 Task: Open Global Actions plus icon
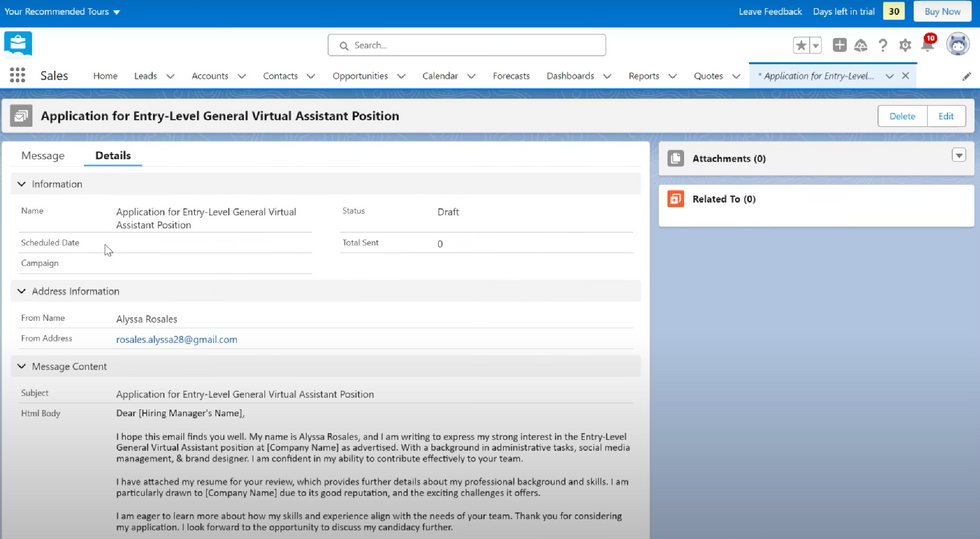click(839, 45)
